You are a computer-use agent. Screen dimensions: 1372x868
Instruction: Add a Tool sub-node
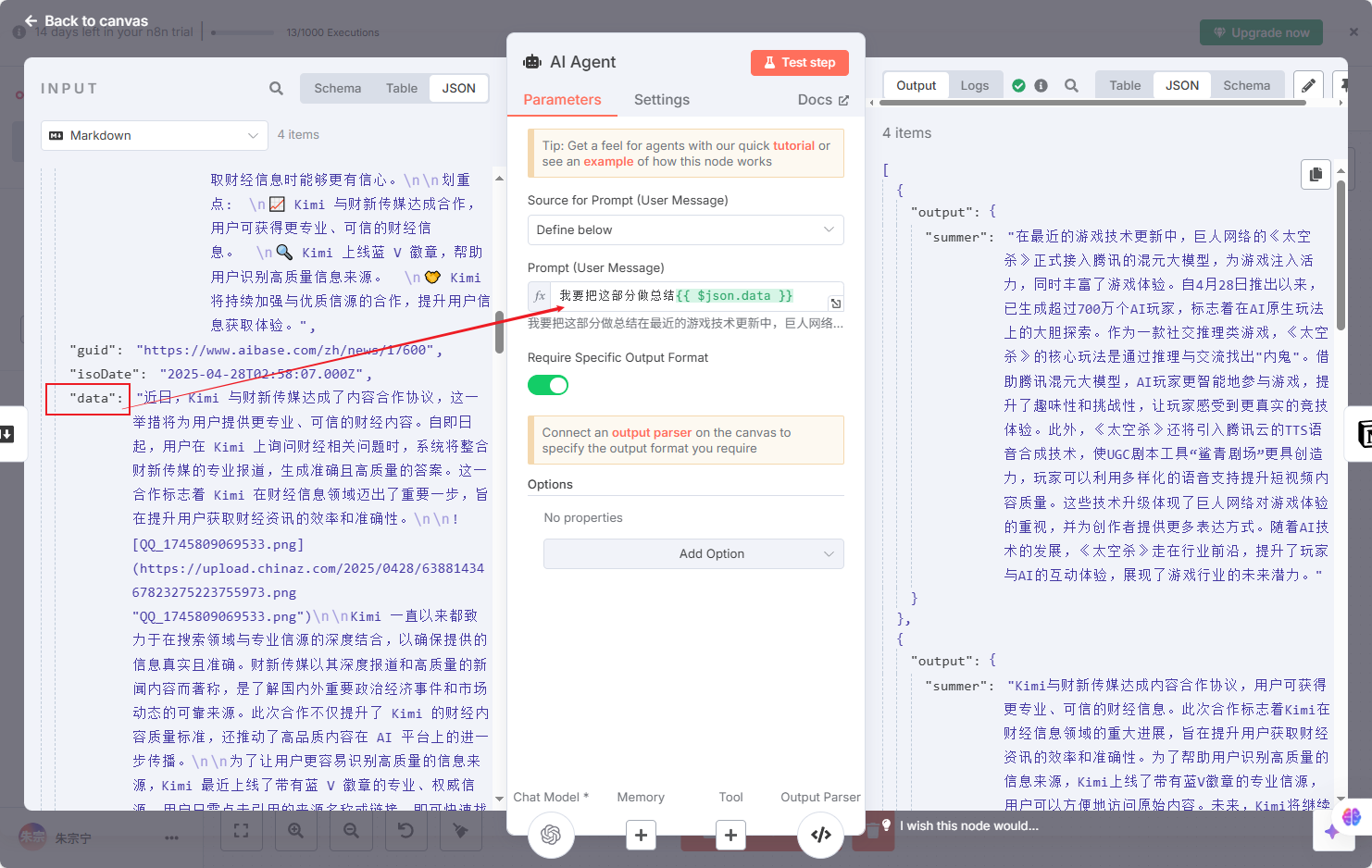730,835
